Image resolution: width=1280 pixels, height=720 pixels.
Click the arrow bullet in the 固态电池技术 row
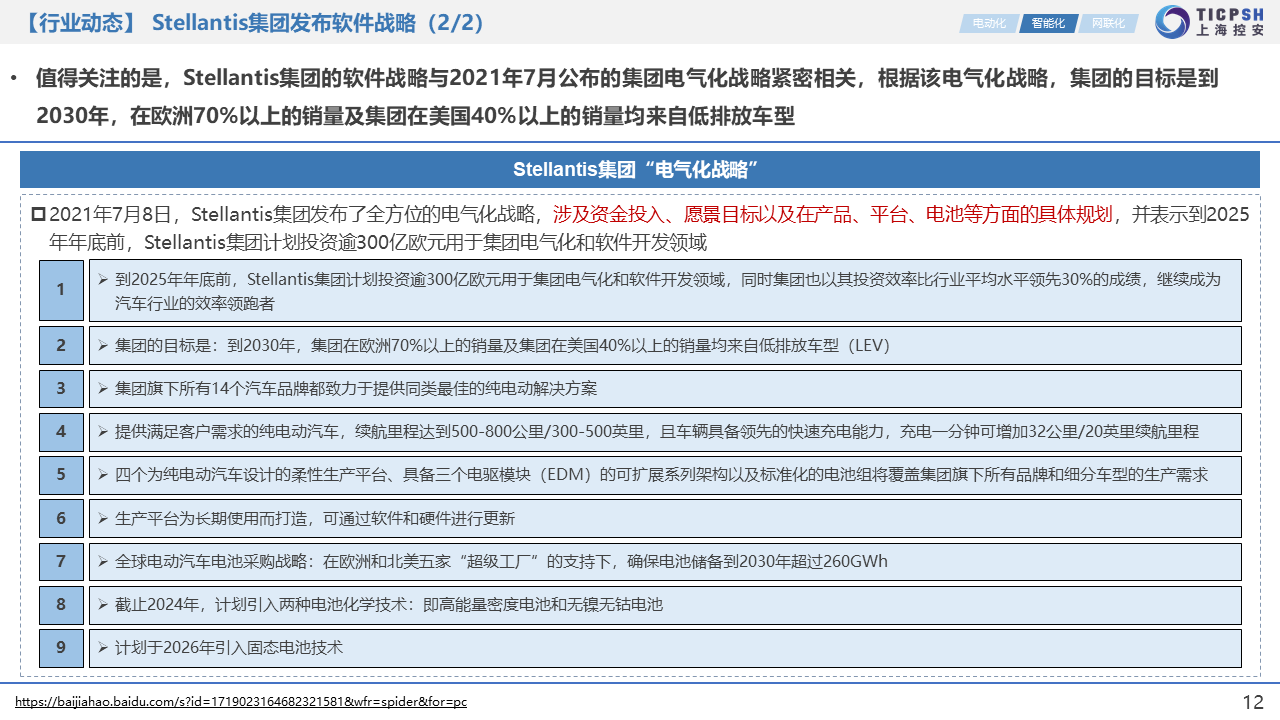[102, 648]
